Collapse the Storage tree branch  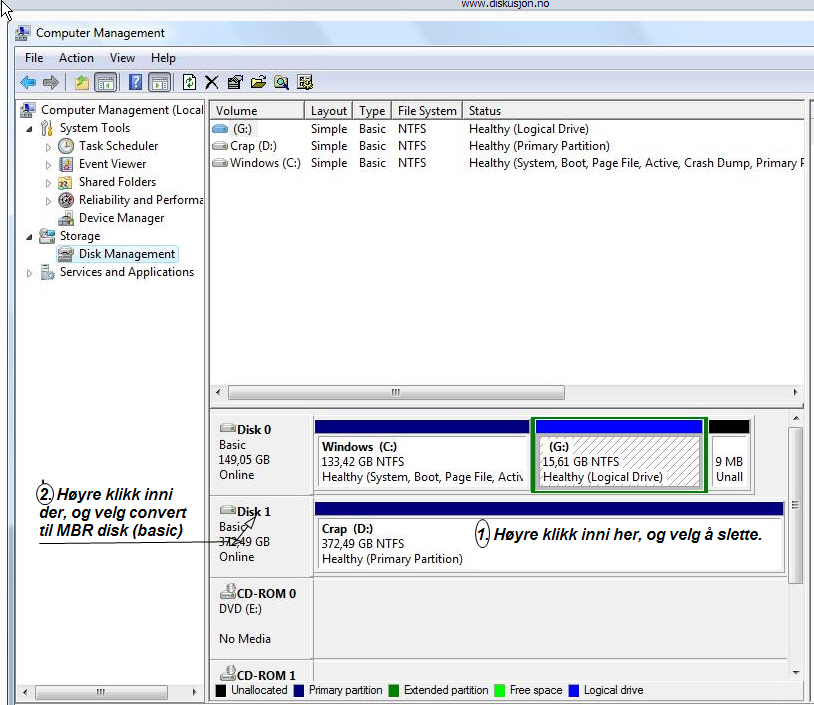(29, 237)
